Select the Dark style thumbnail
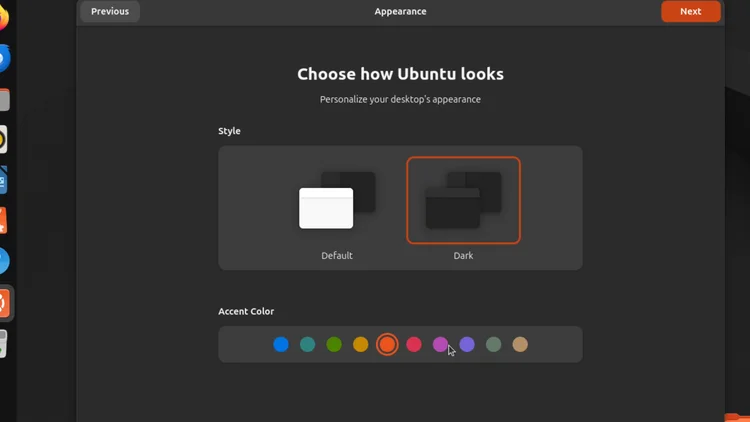This screenshot has height=422, width=750. tap(463, 200)
